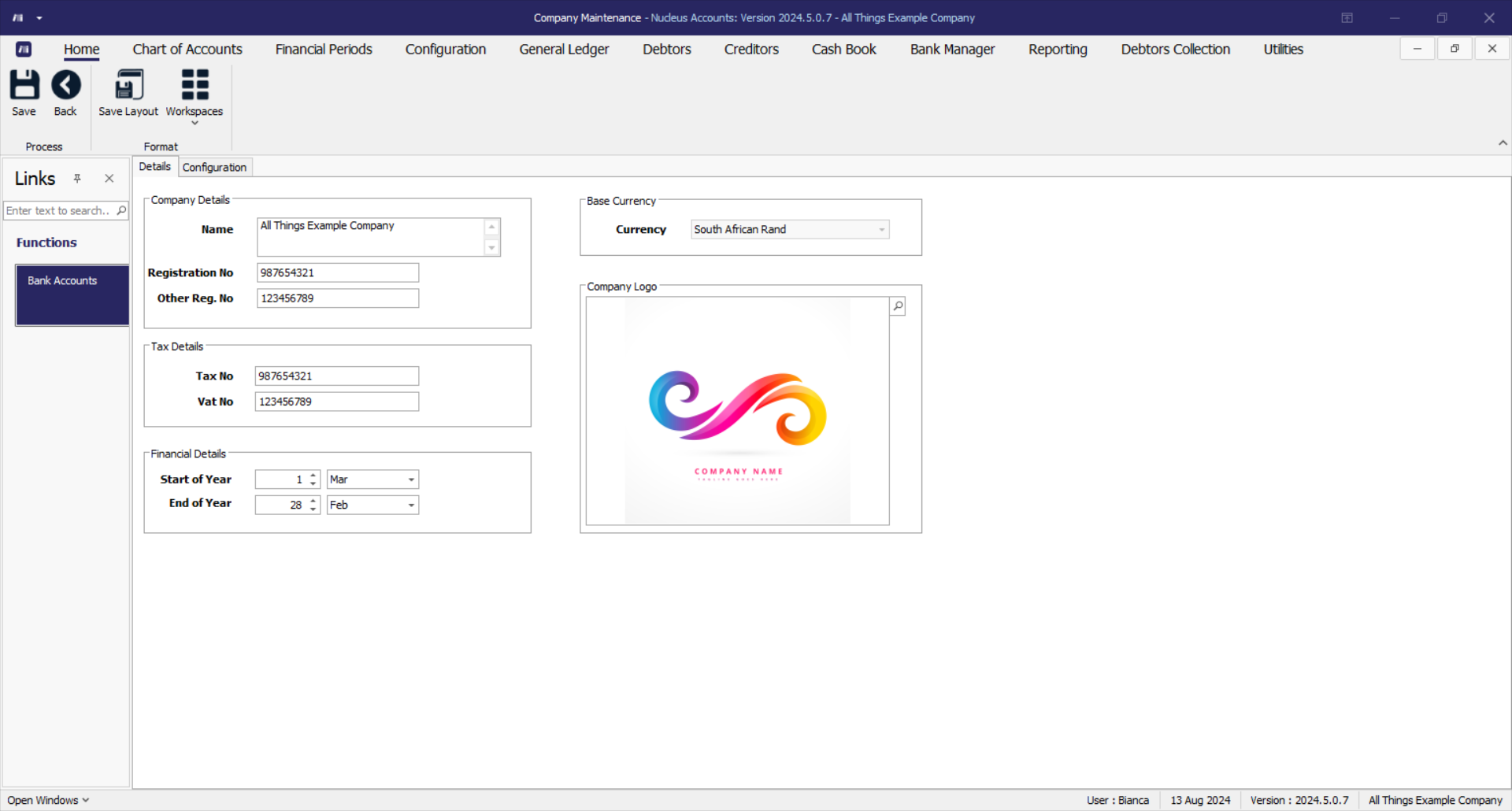Screen dimensions: 1512x811
Task: Click the Vat No field
Action: point(337,402)
